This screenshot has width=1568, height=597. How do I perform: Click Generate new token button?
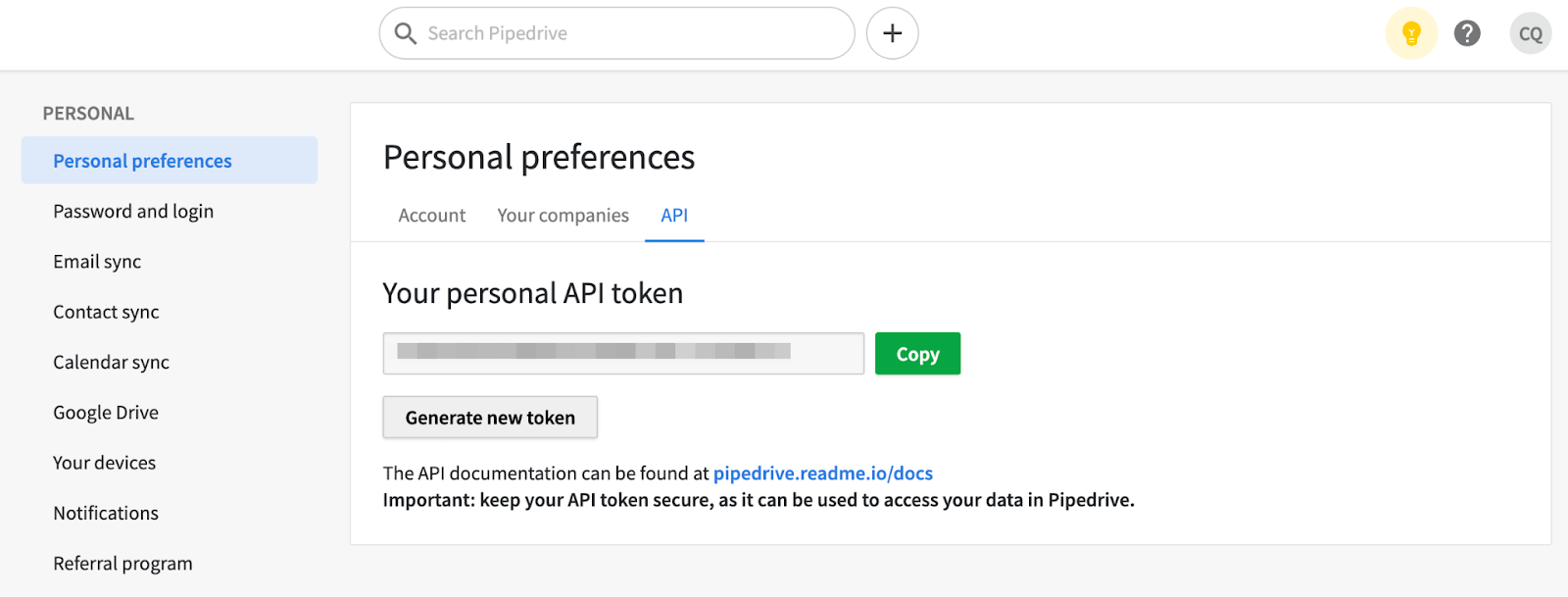[x=490, y=418]
